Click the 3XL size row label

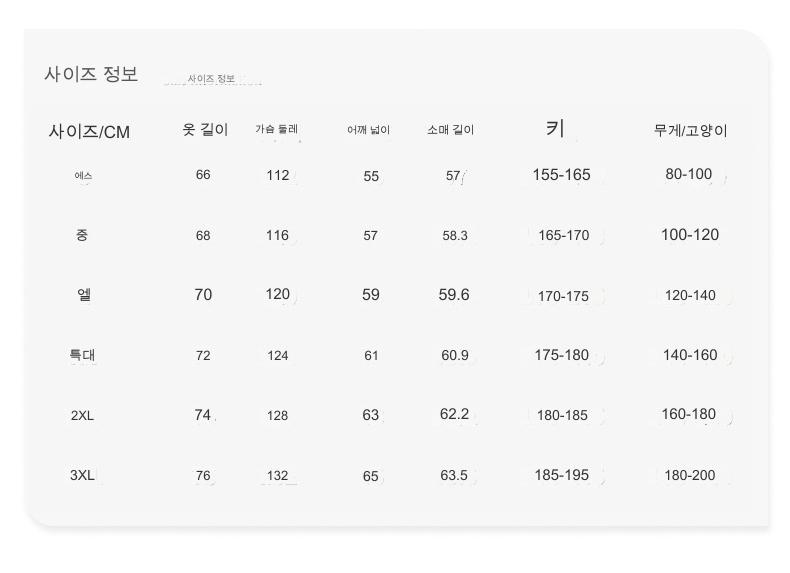click(82, 475)
